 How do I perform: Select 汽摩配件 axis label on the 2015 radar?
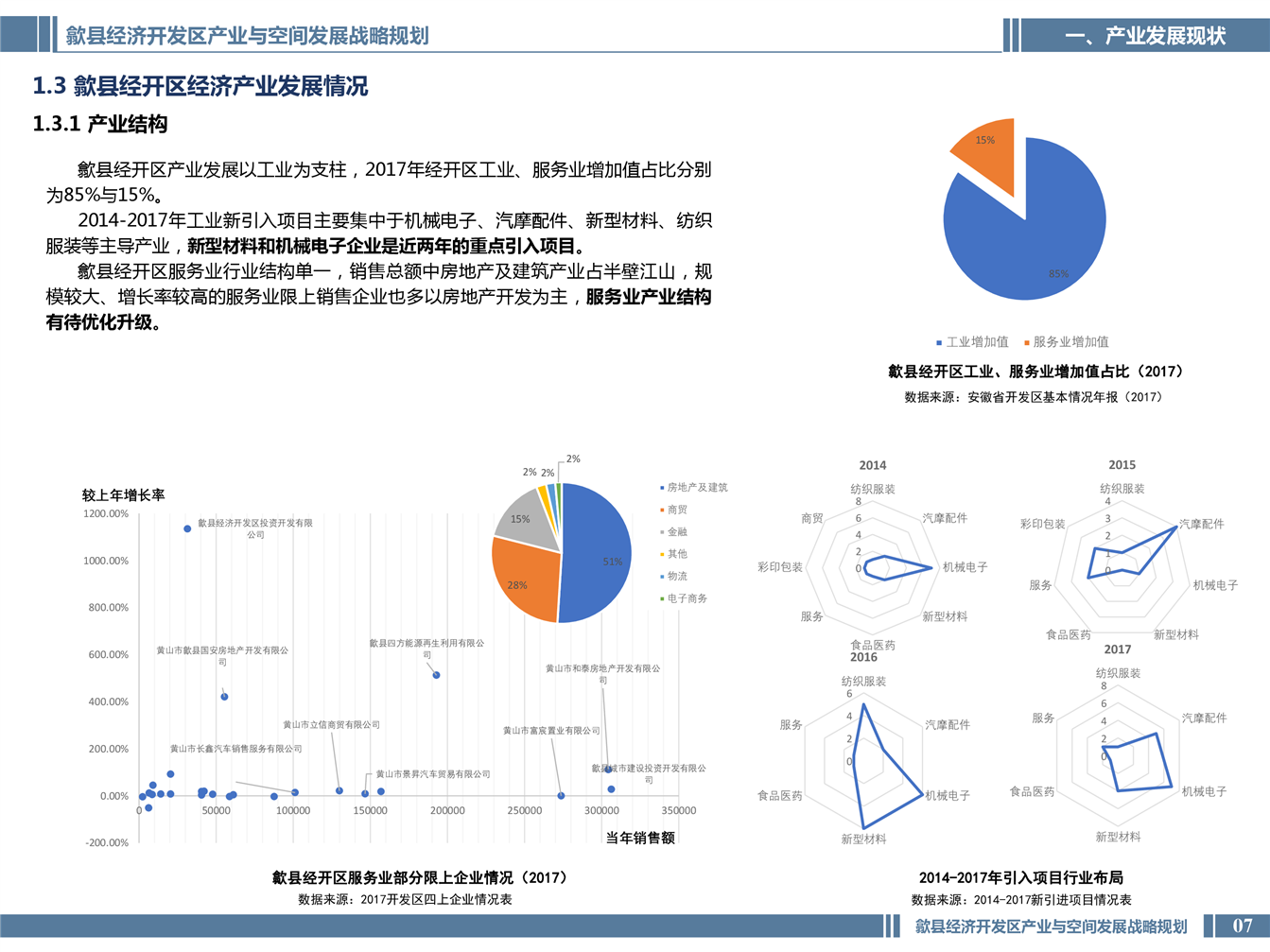point(1202,524)
